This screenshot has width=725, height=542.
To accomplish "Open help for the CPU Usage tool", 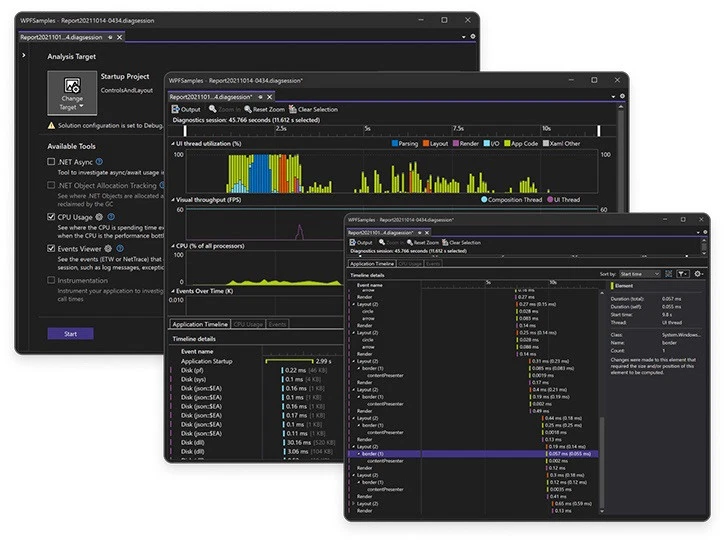I will tap(111, 217).
